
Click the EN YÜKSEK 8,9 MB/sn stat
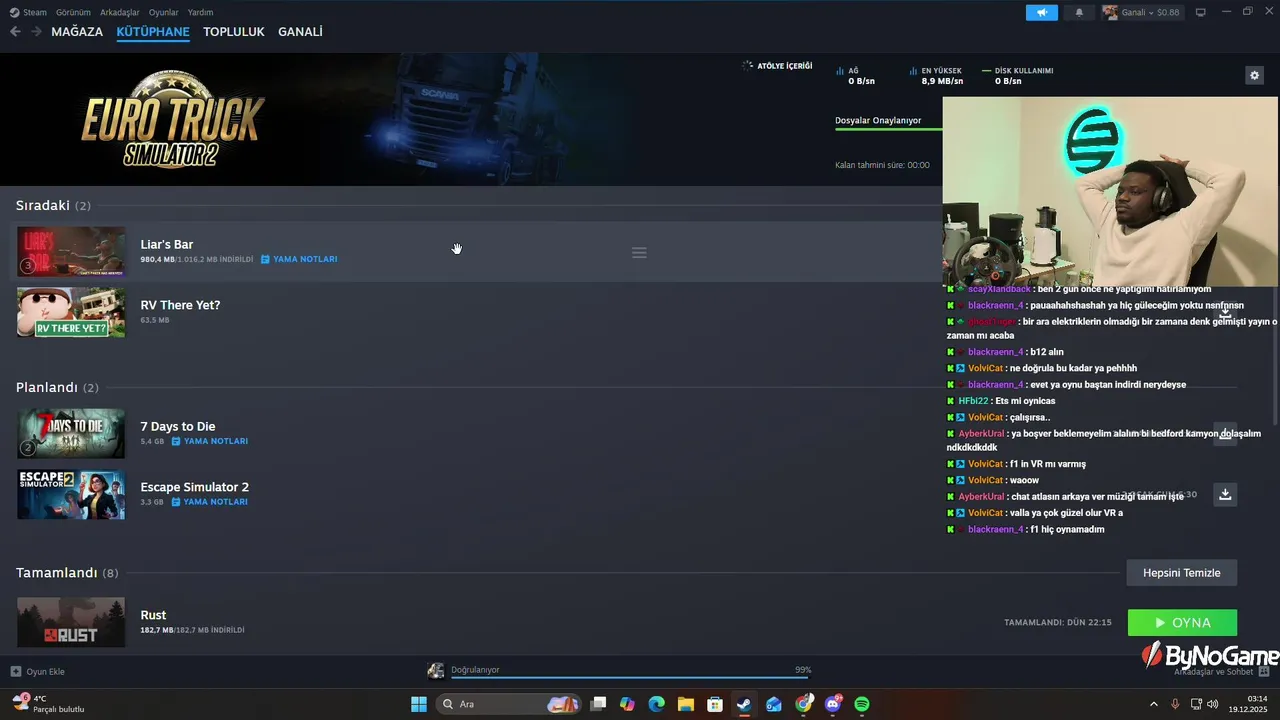(937, 76)
